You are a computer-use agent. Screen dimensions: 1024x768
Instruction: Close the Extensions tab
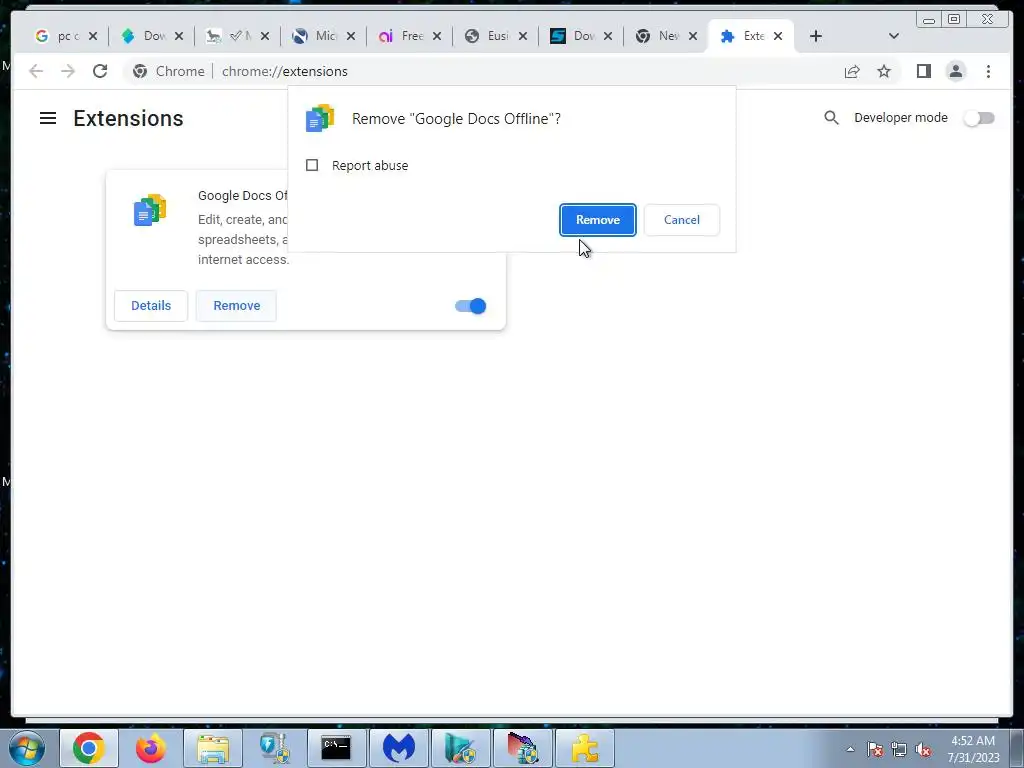pyautogui.click(x=778, y=36)
